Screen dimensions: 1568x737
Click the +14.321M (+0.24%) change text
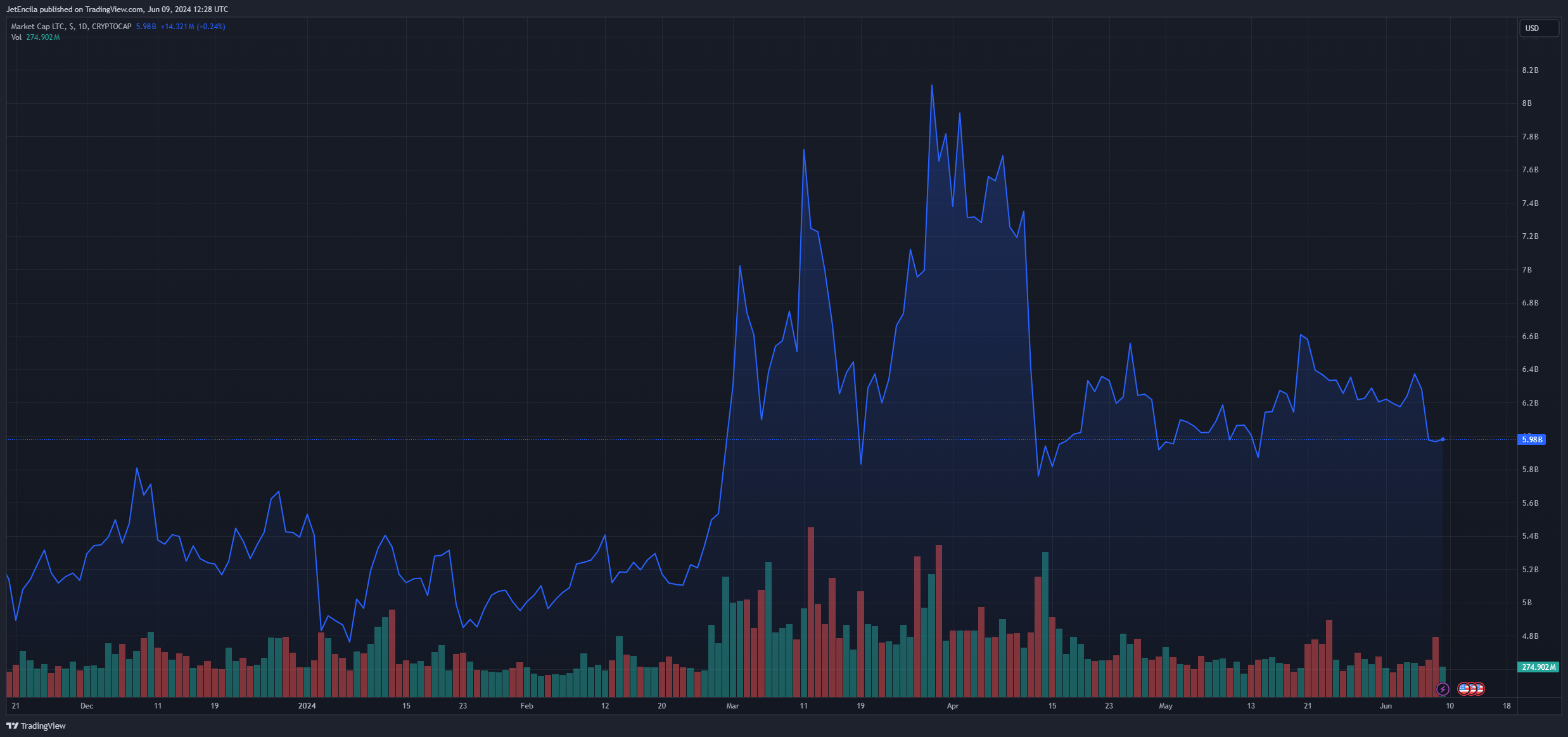tap(193, 27)
